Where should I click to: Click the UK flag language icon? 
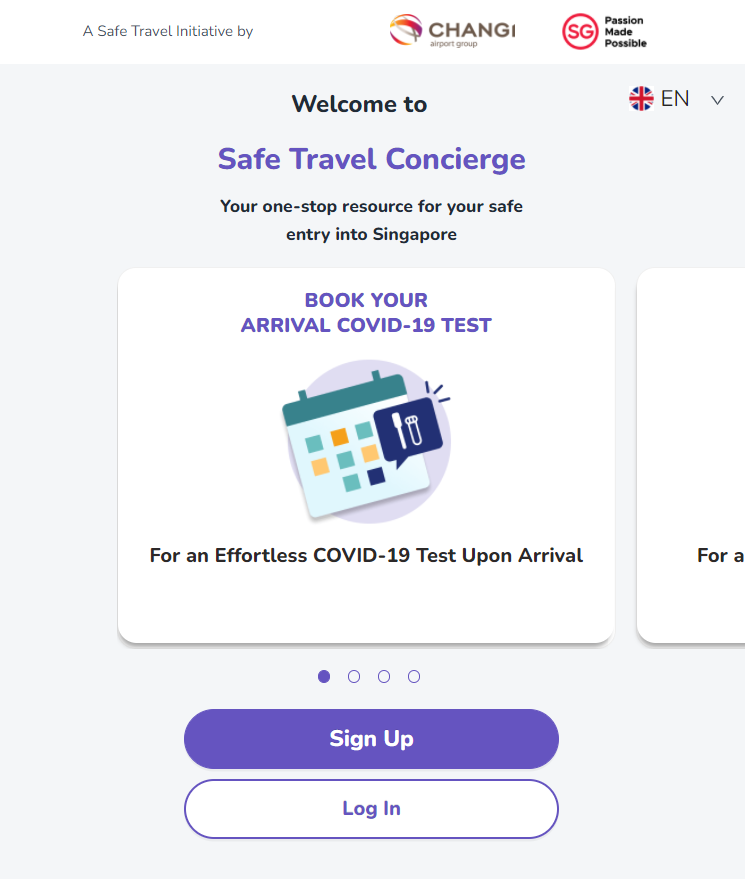click(x=641, y=98)
